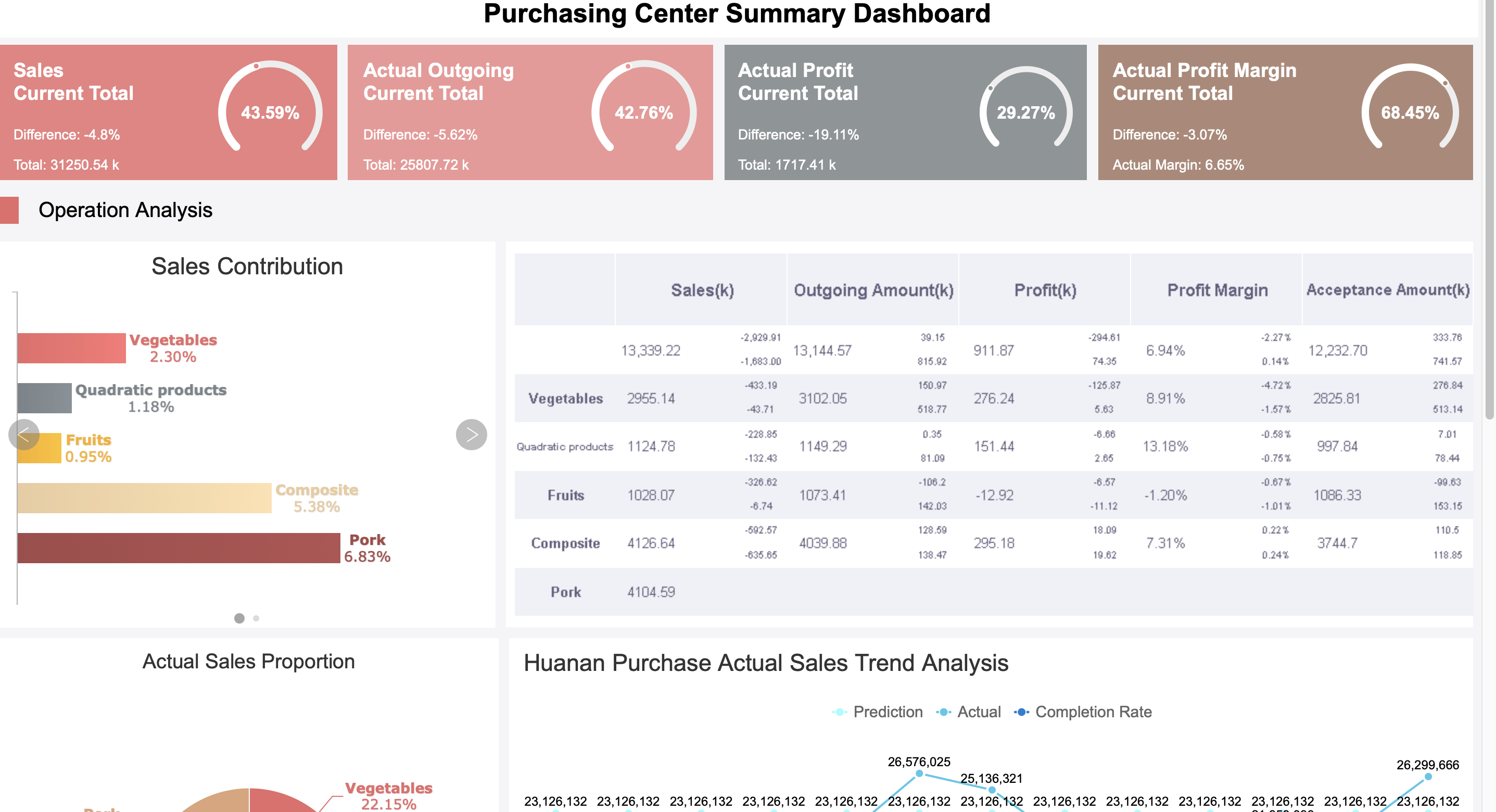Viewport: 1496px width, 812px height.
Task: Click the Actual Outgoing 42.76% gauge
Action: tap(644, 107)
